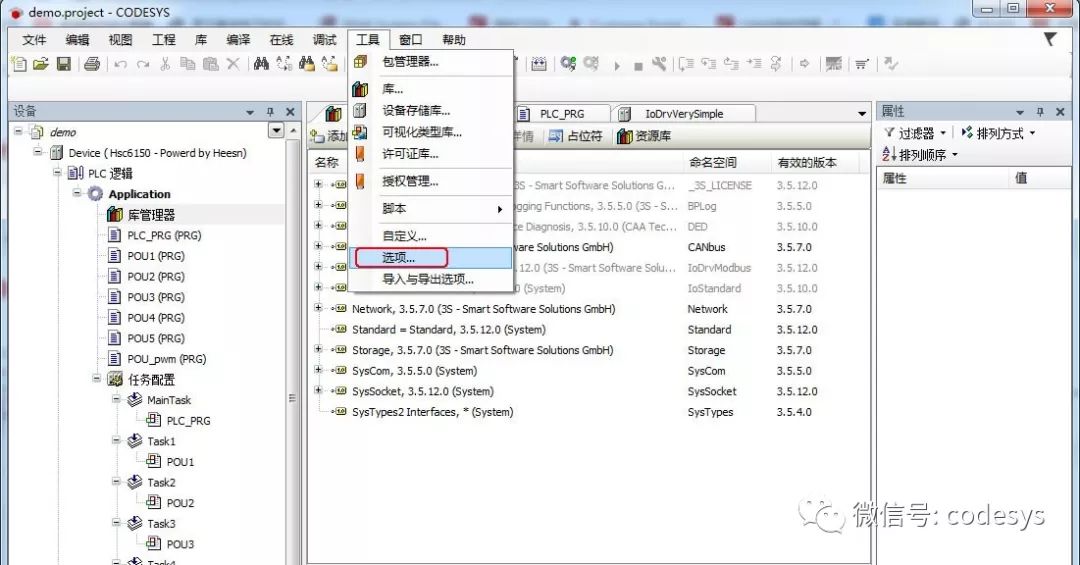Click the Undo arrow icon
The image size is (1080, 565).
(121, 65)
